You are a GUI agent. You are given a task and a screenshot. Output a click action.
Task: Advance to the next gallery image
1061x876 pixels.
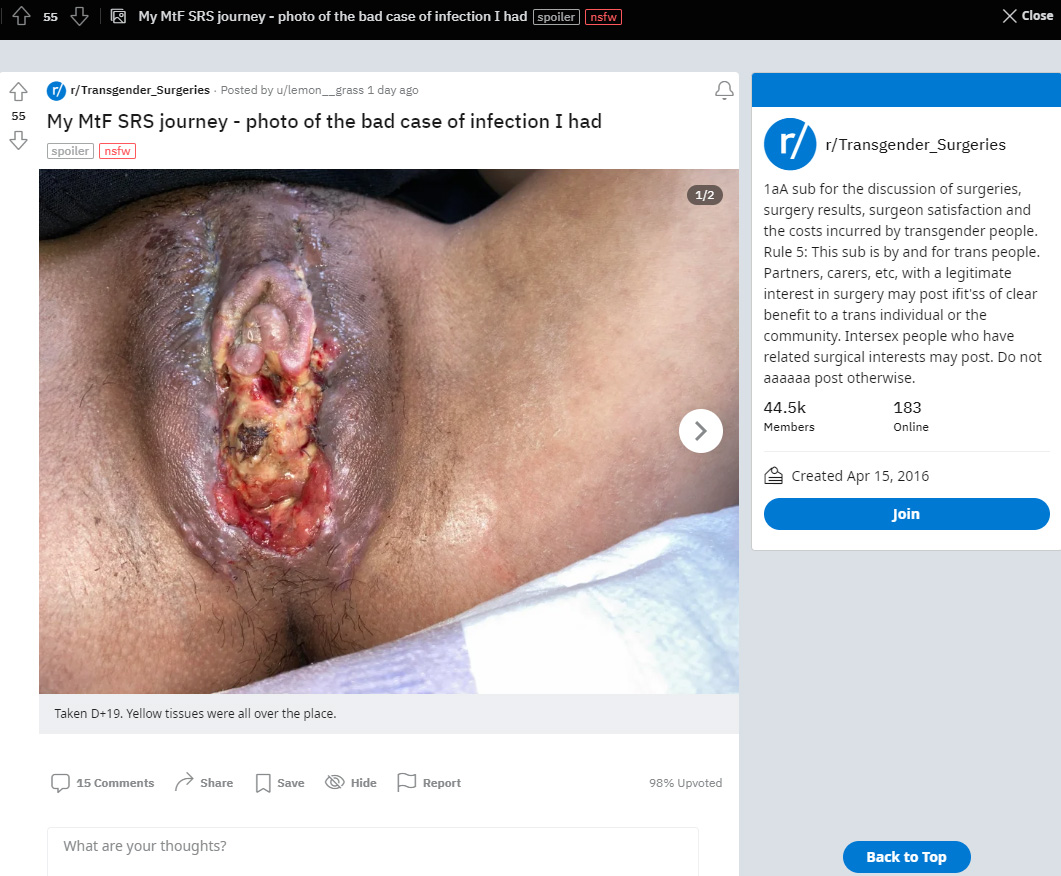click(700, 431)
